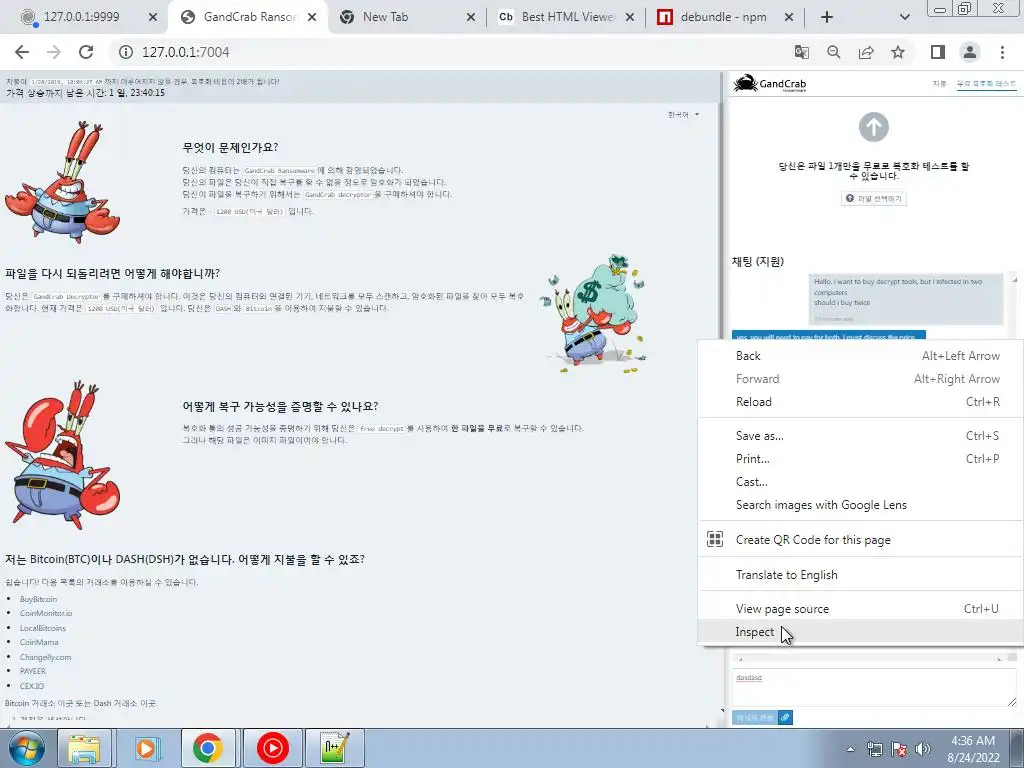Viewport: 1024px width, 768px height.
Task: Click the Windows Start orb
Action: 25,748
